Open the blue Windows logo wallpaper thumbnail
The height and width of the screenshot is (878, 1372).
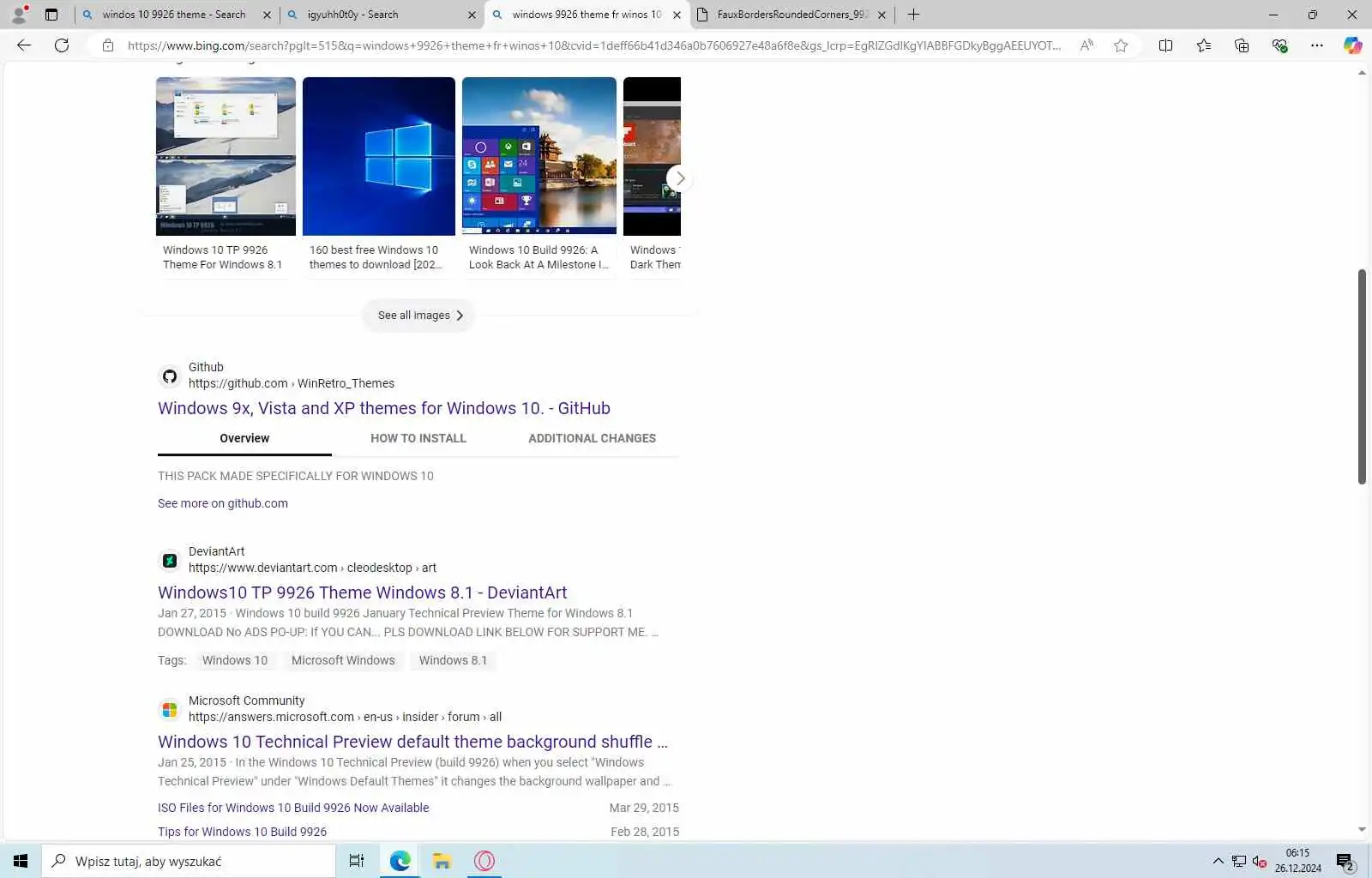(x=379, y=156)
